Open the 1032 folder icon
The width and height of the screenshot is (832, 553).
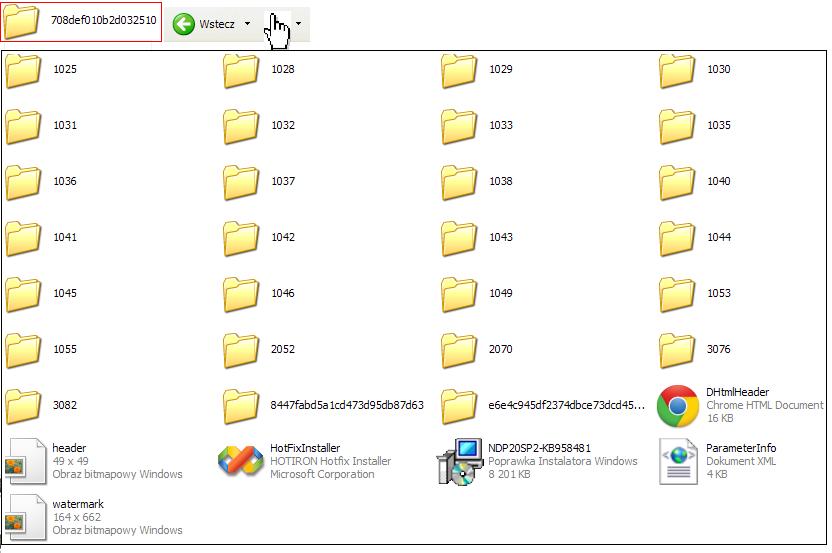[241, 126]
